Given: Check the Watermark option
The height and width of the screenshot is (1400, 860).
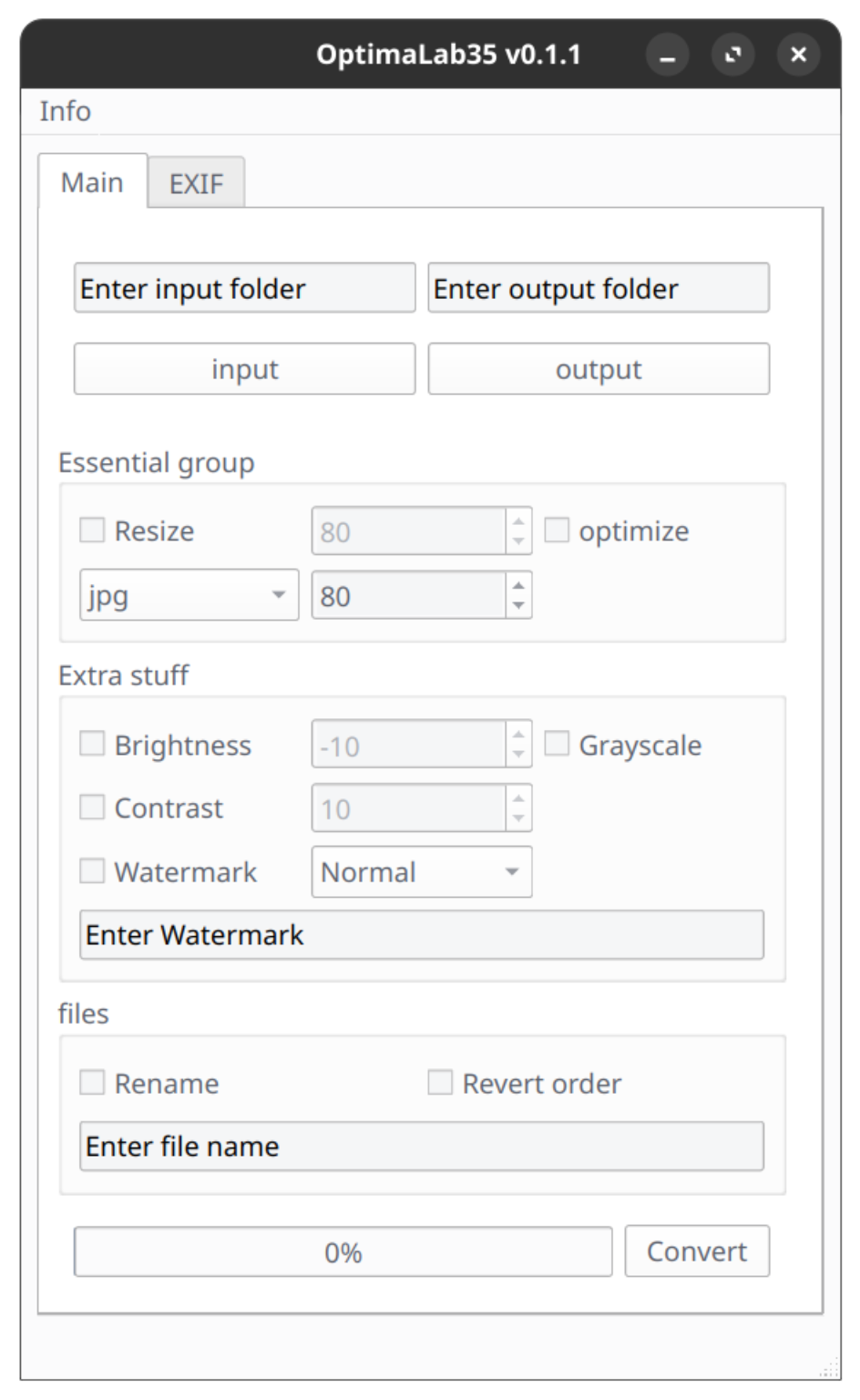Looking at the screenshot, I should click(92, 871).
